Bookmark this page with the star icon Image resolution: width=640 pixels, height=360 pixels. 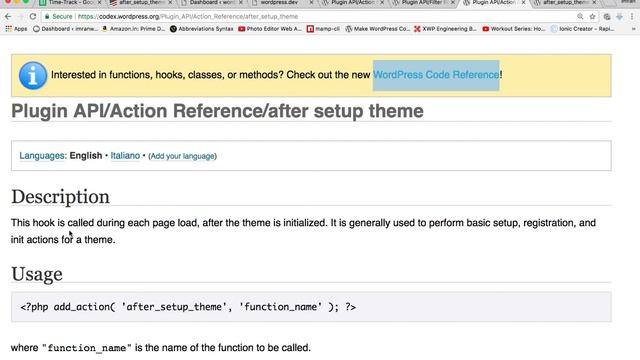(592, 17)
